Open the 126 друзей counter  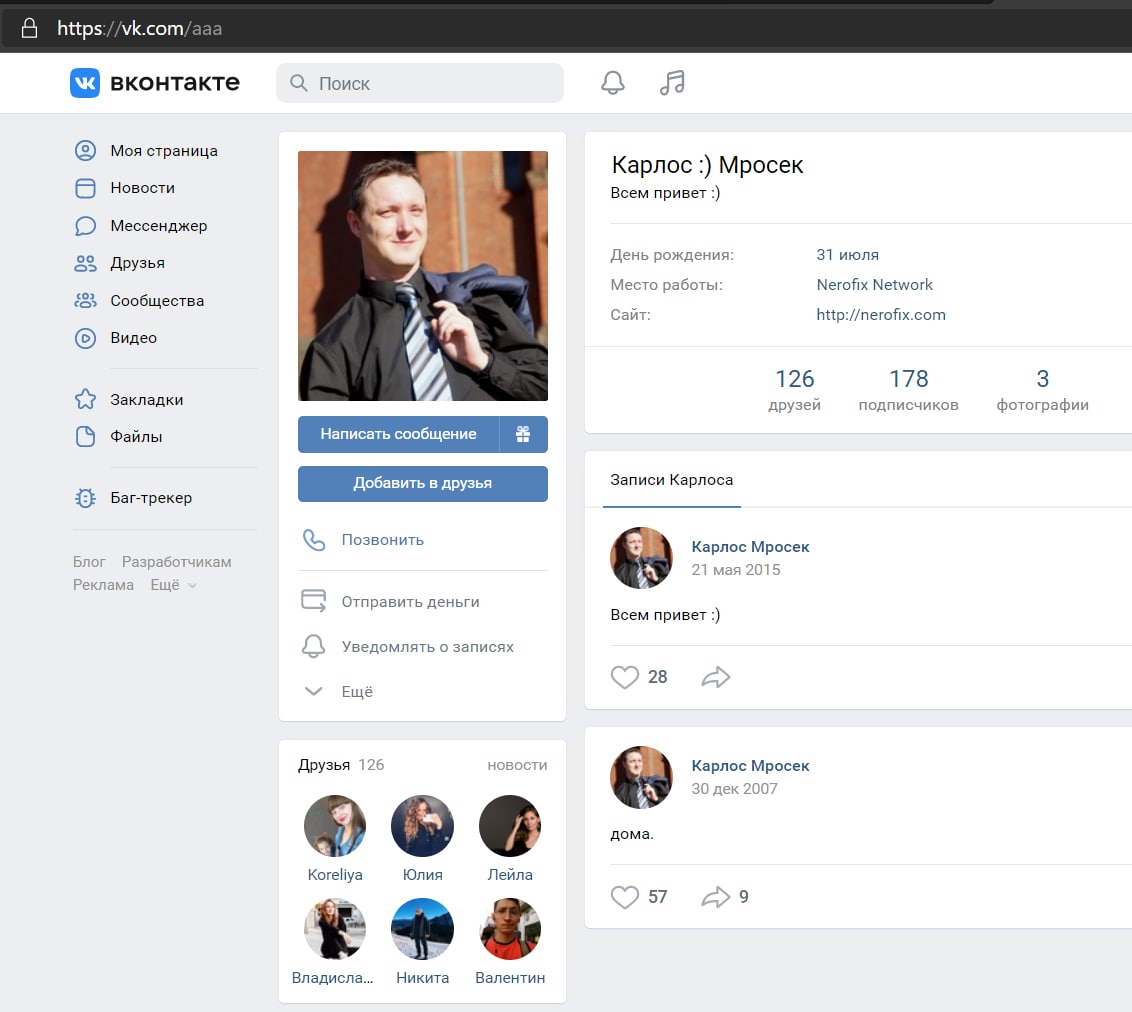click(794, 390)
